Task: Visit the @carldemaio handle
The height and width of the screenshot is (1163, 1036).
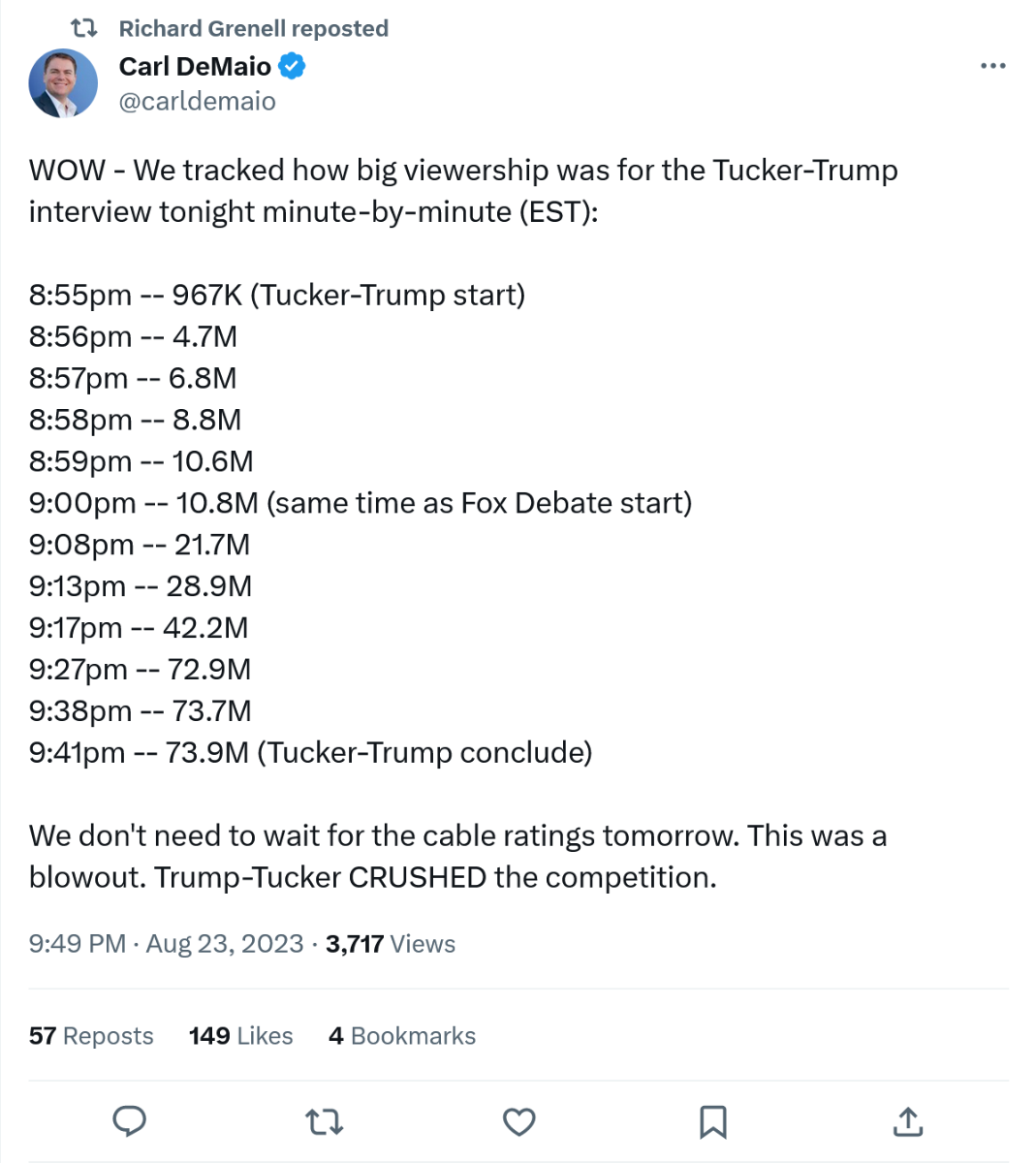Action: 197,101
